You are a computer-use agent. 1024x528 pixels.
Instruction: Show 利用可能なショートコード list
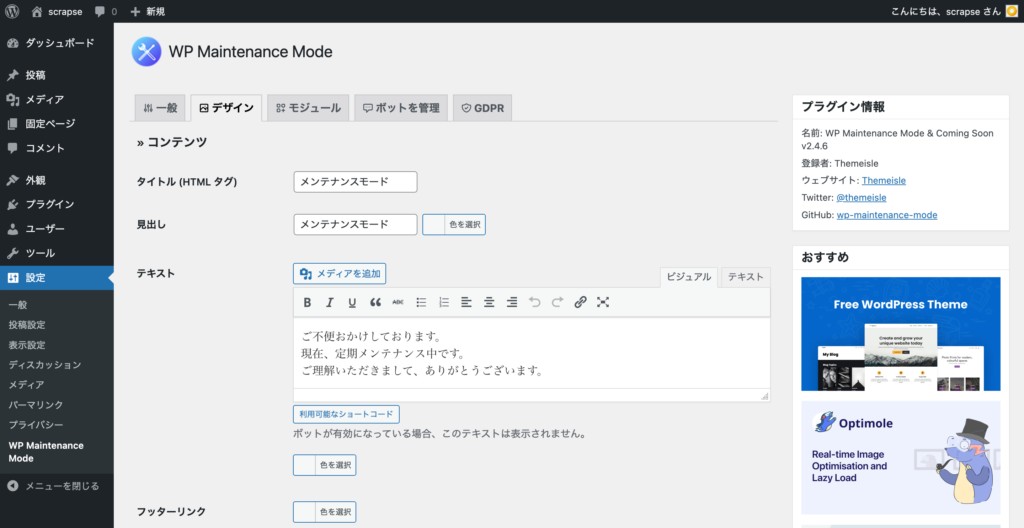pyautogui.click(x=346, y=414)
